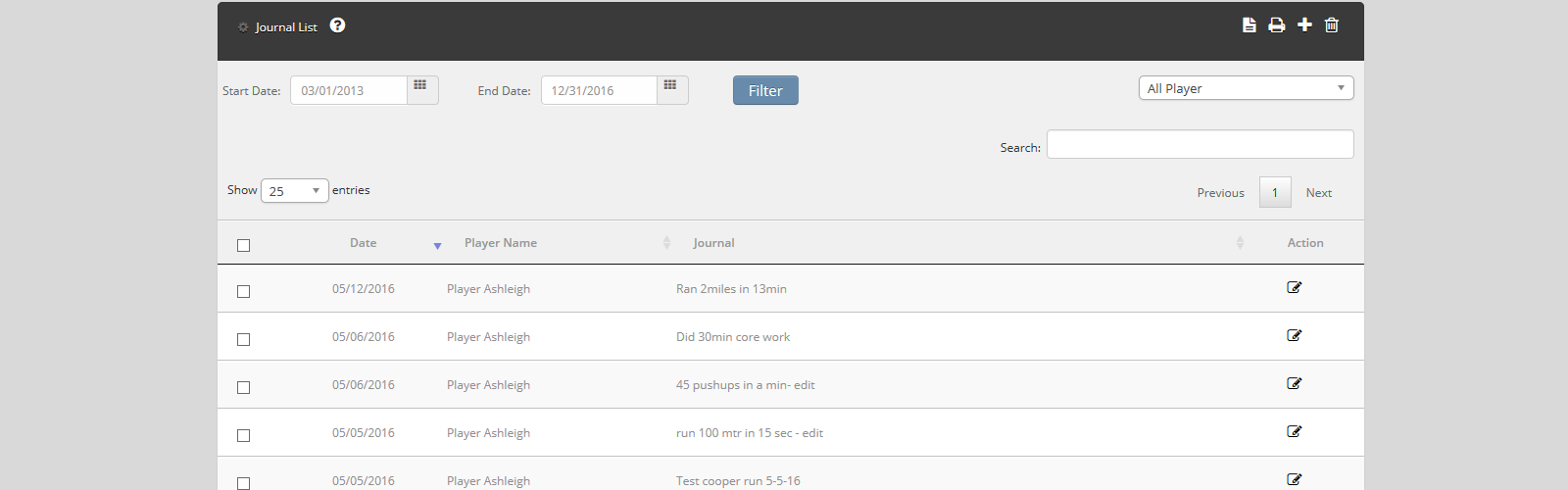Check the box for 05/12/2016 journal row
Viewport: 1568px width, 490px height.
[244, 291]
